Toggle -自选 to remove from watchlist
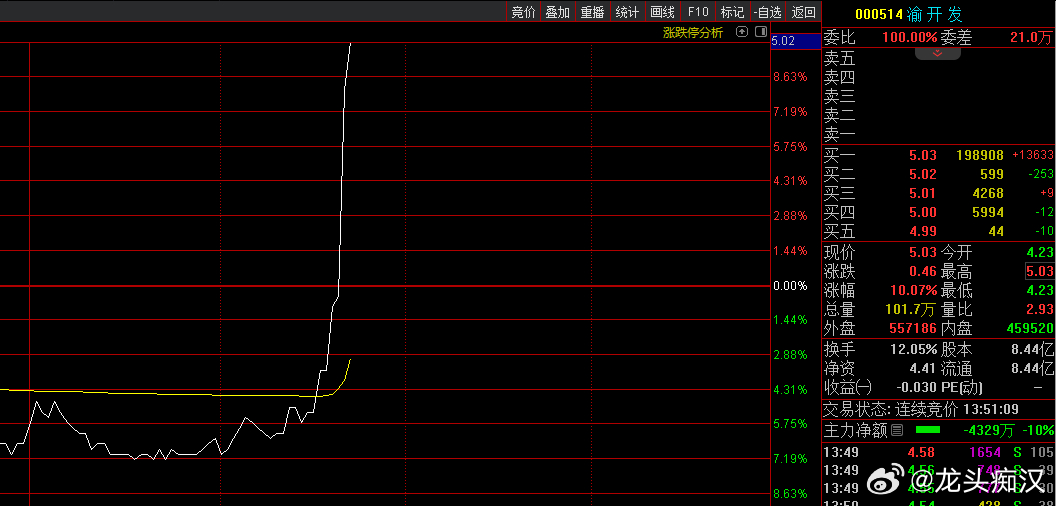 coord(767,12)
